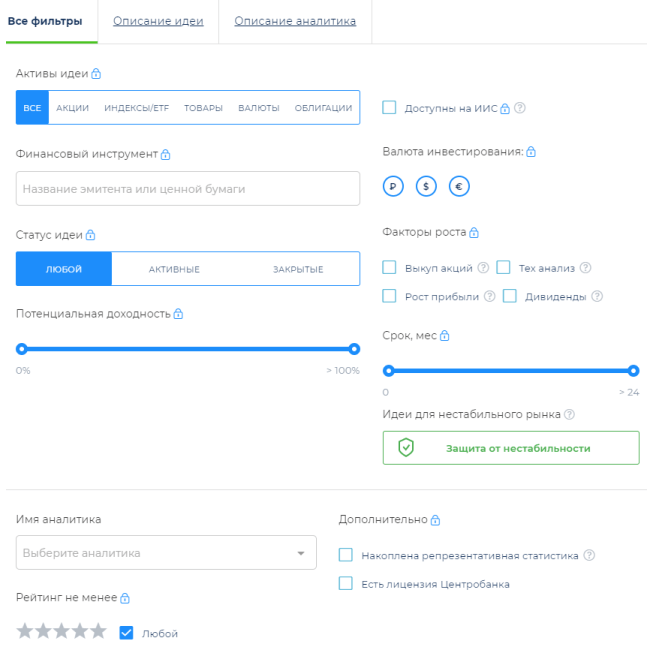Screen dimensions: 647x650
Task: Click lock icon next to Активы идеи
Action: click(96, 74)
